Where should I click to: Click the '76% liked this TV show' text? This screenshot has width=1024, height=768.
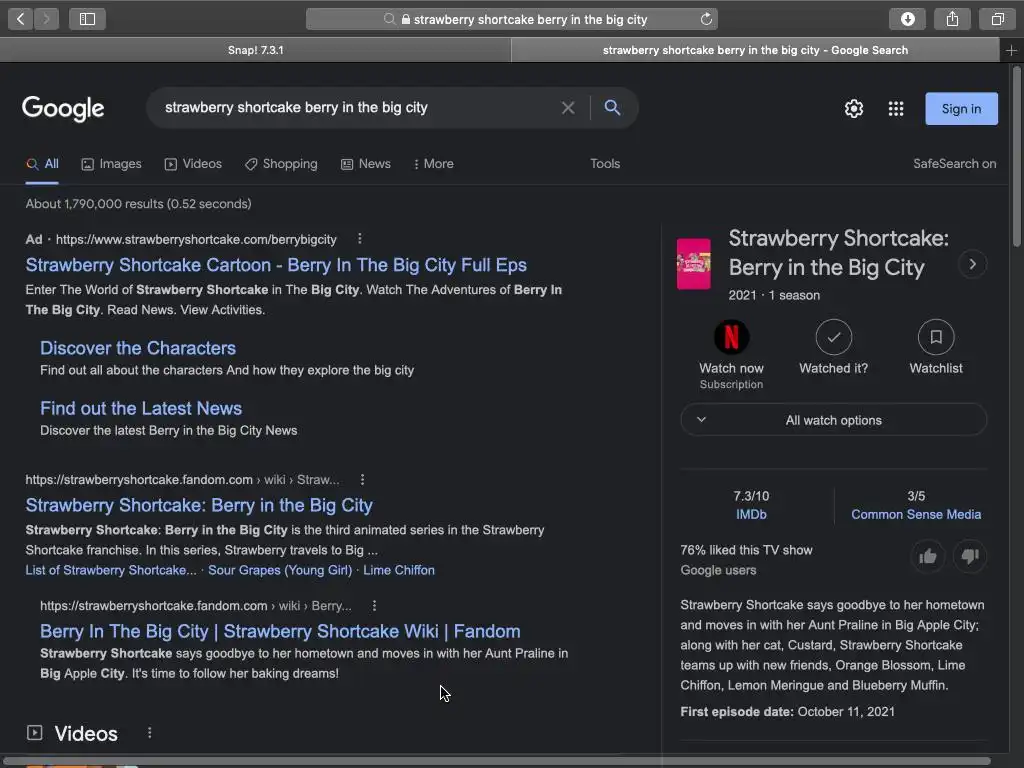[746, 550]
